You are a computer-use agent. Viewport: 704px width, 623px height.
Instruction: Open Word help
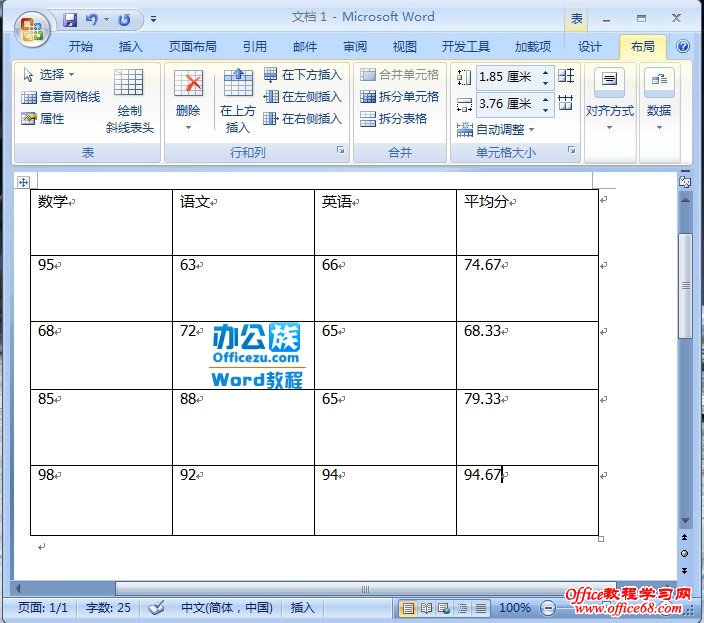(x=682, y=46)
